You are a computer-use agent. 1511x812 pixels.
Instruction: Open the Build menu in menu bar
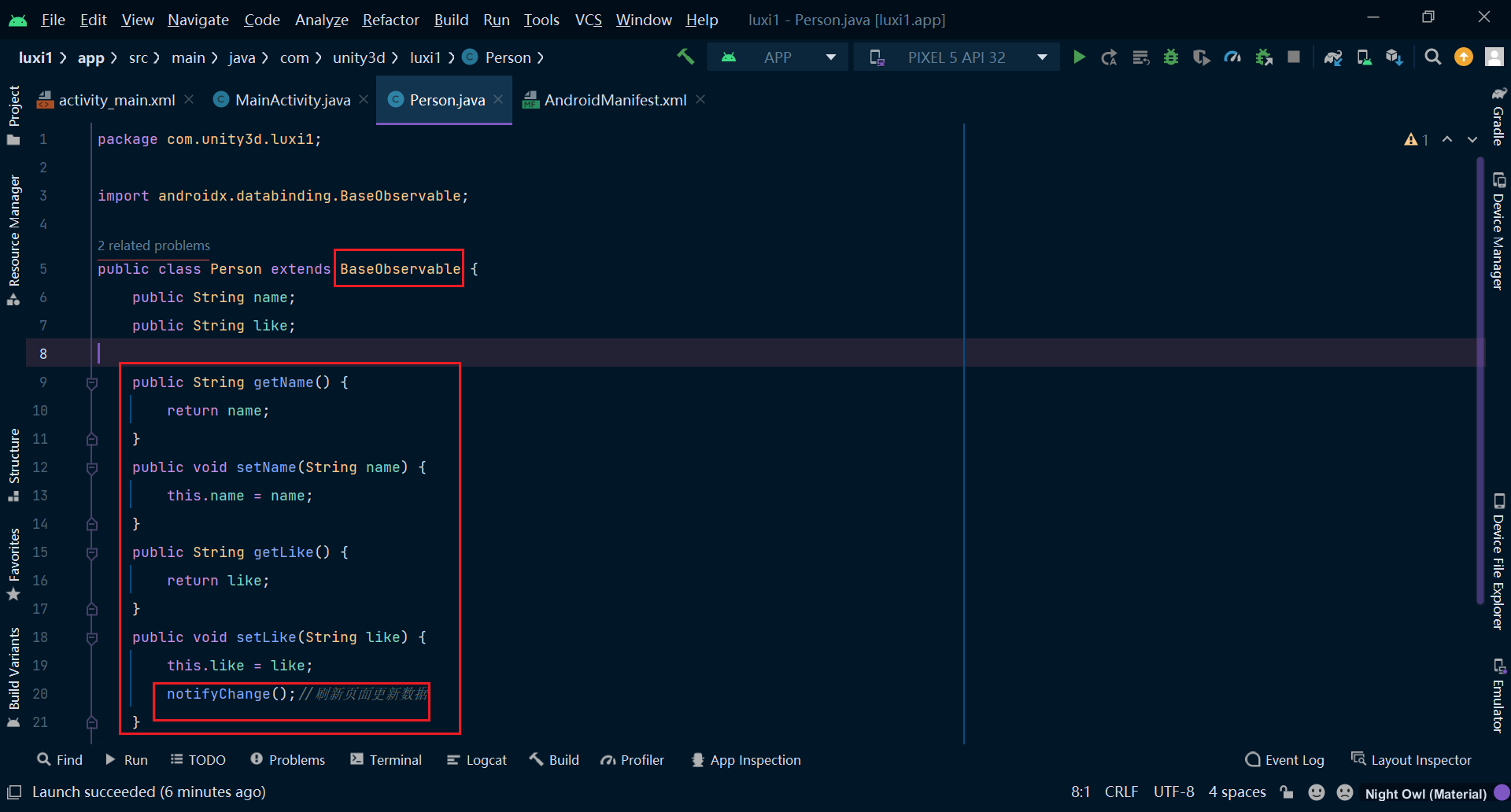tap(451, 20)
